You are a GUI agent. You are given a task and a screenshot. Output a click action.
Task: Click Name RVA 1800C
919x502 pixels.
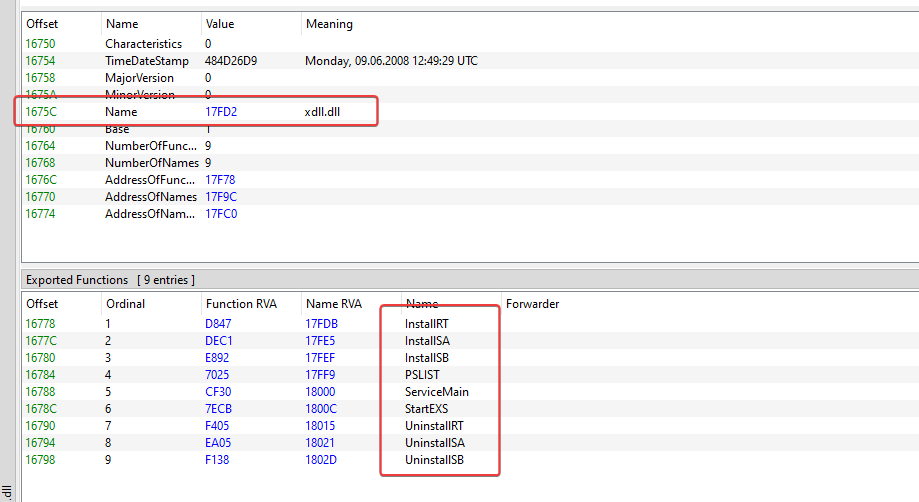[321, 409]
